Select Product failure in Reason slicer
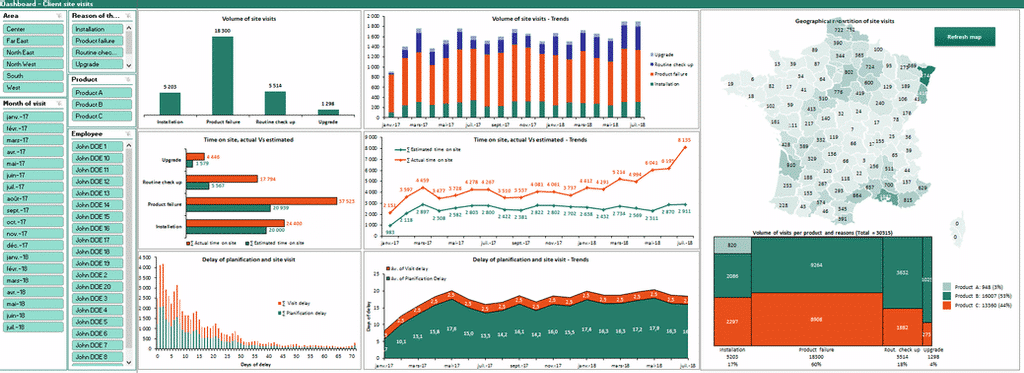 click(98, 41)
